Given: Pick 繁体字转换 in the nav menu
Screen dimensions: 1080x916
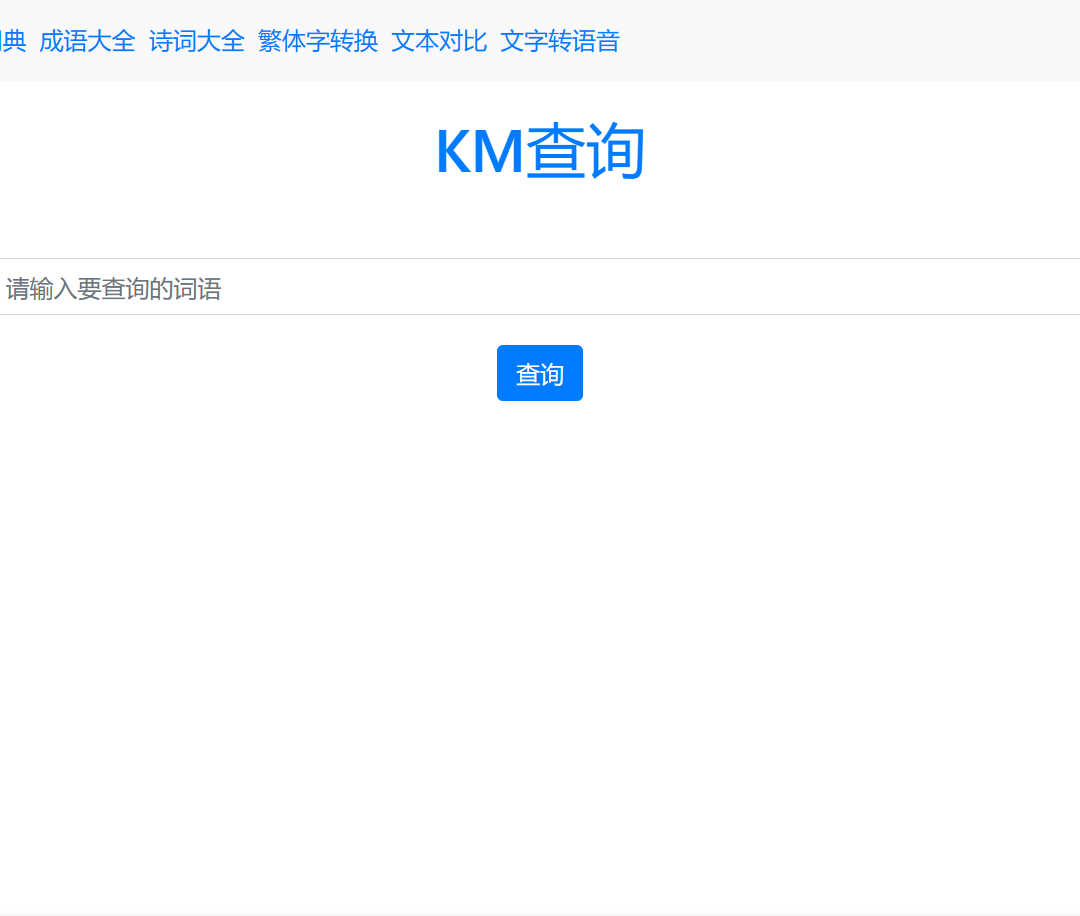Looking at the screenshot, I should [318, 41].
